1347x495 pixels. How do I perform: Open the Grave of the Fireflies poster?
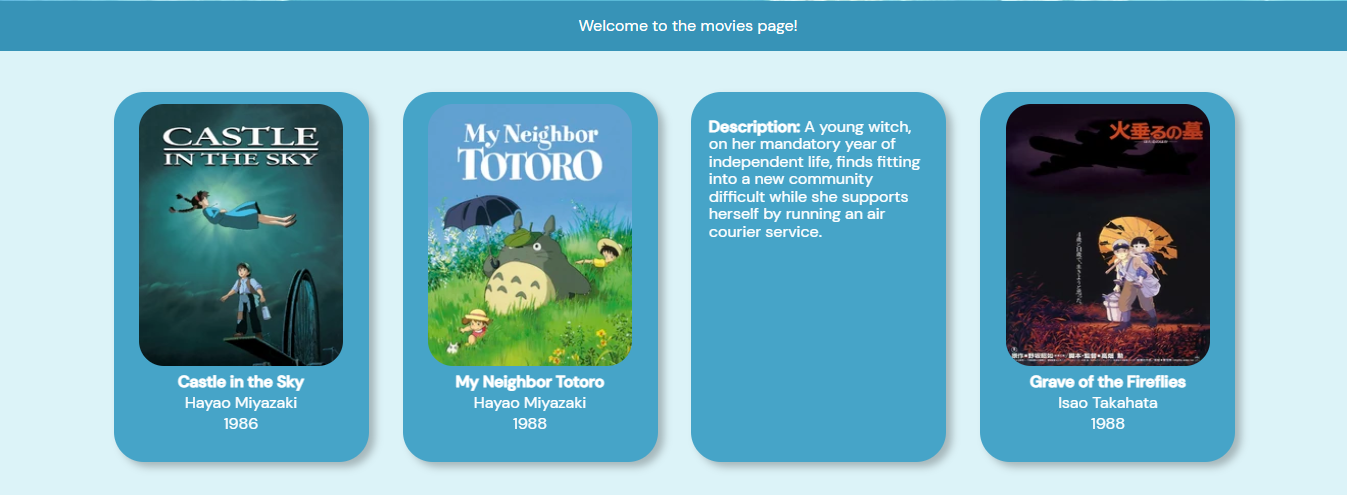(1107, 235)
